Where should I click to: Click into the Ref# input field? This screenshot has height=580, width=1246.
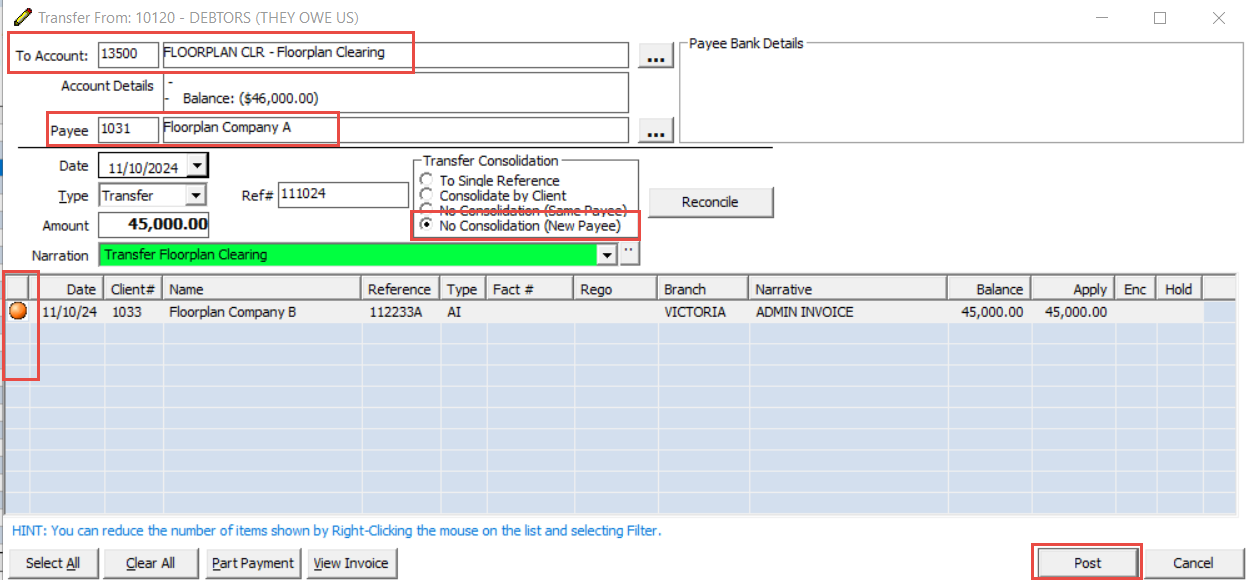(x=343, y=196)
